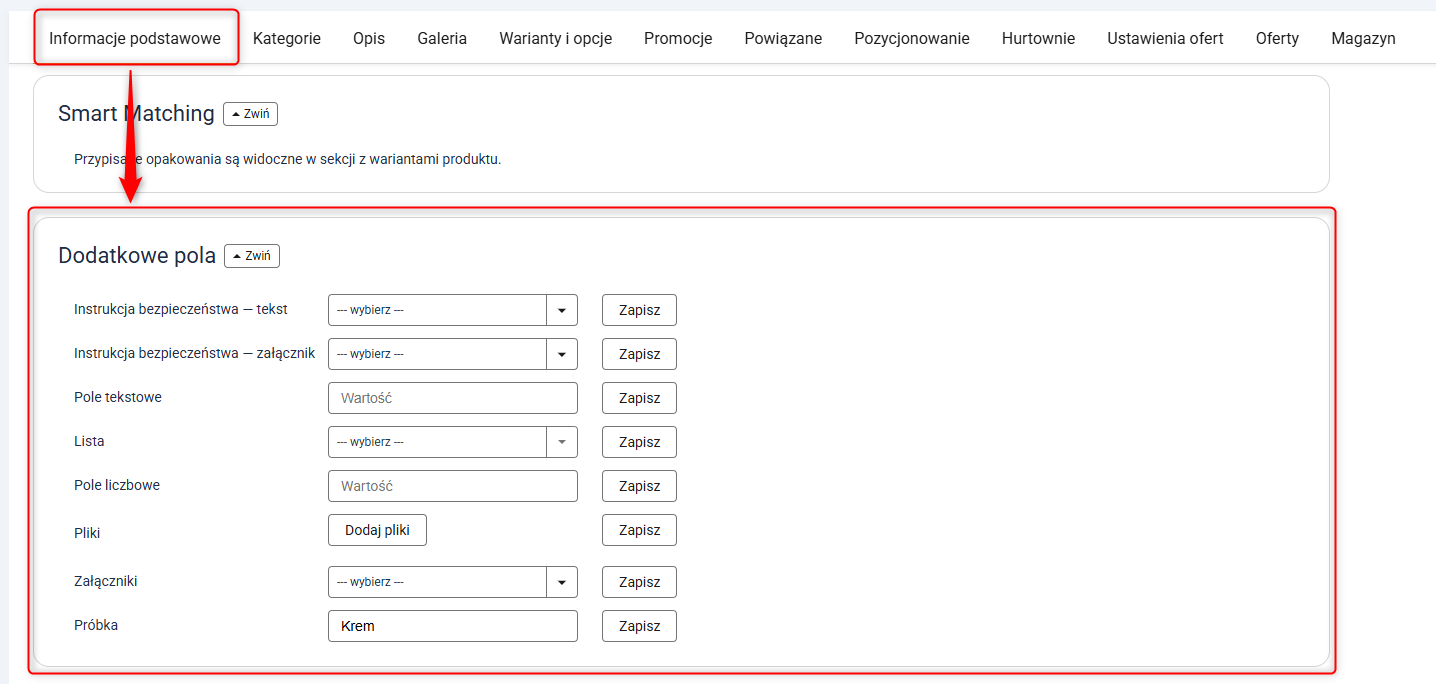Go to Warianty i opcje tab
1436x684 pixels.
[x=555, y=39]
